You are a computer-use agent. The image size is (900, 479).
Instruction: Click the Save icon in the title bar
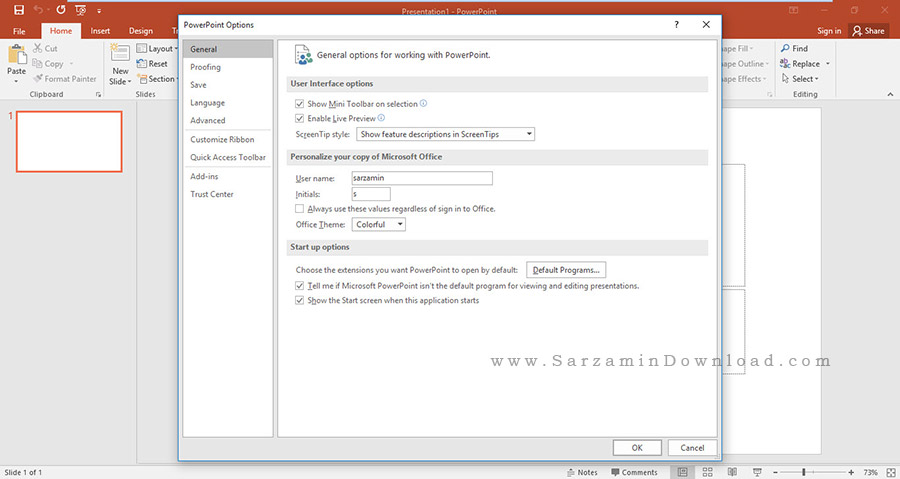[19, 10]
